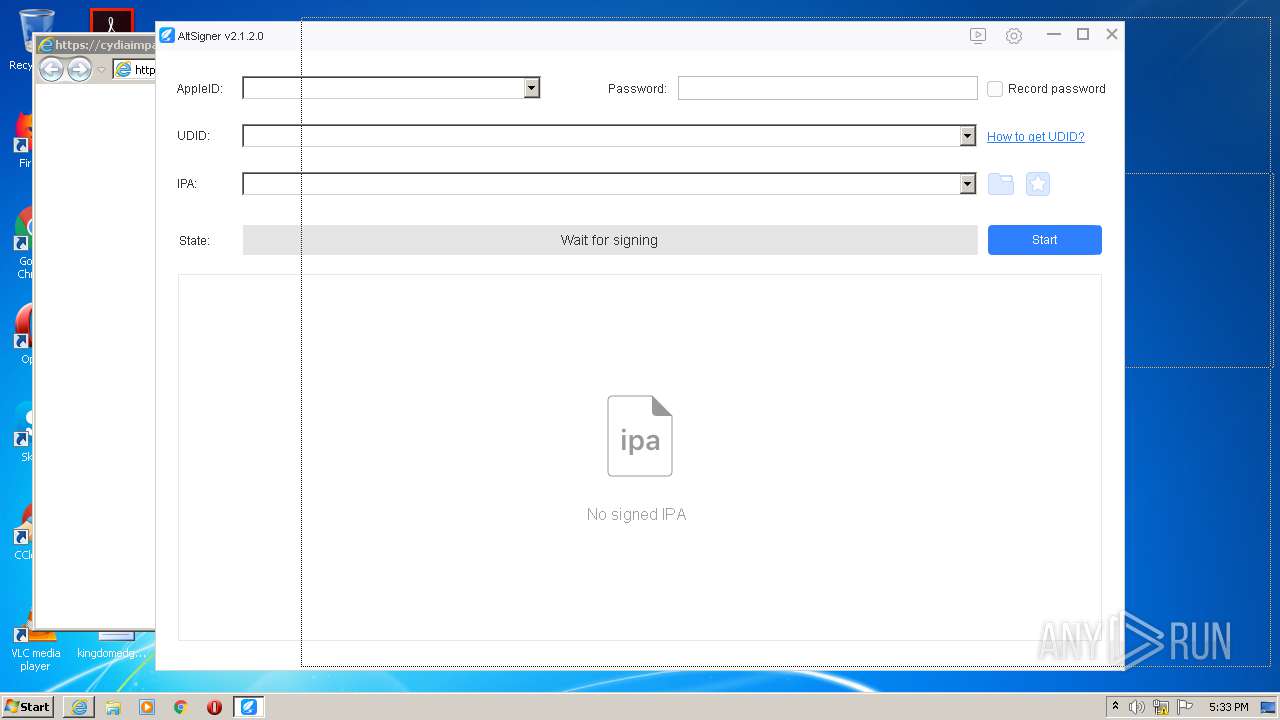
Task: Select the AltSigner taskbar button
Action: [x=248, y=707]
